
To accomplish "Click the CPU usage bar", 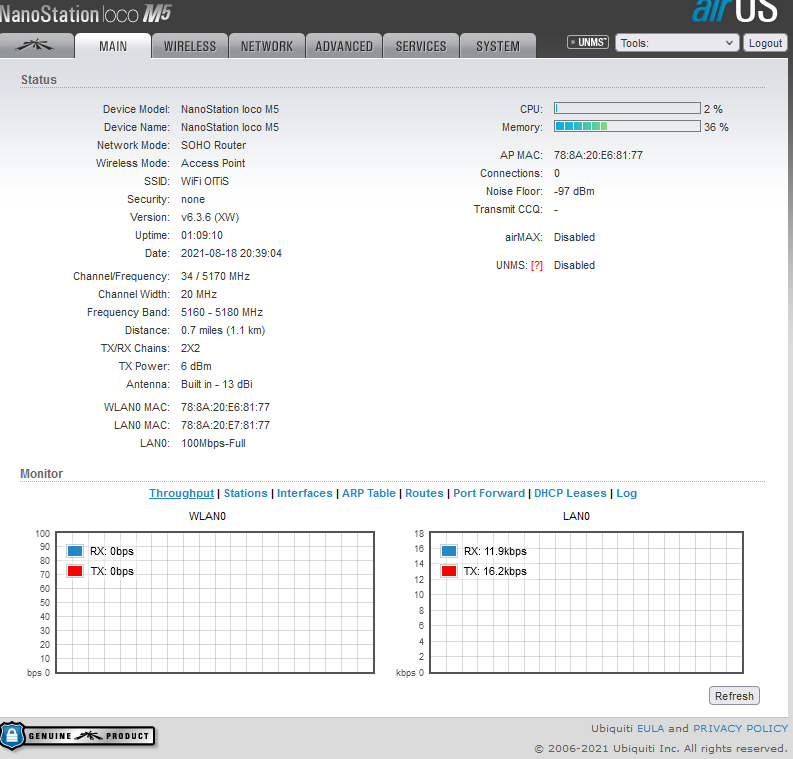I will (627, 108).
